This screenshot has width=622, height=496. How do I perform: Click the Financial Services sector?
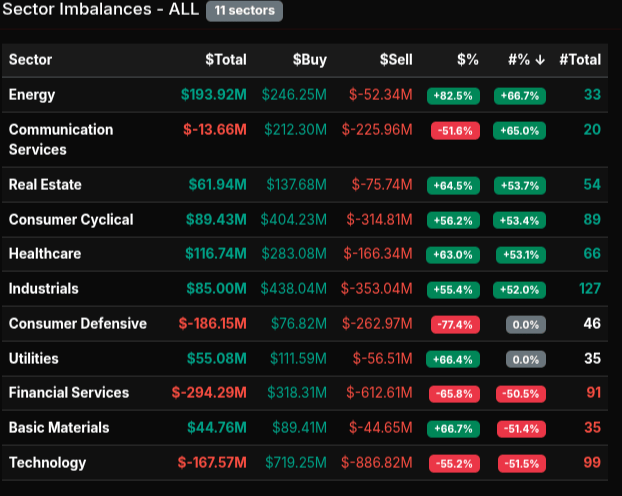pyautogui.click(x=69, y=393)
